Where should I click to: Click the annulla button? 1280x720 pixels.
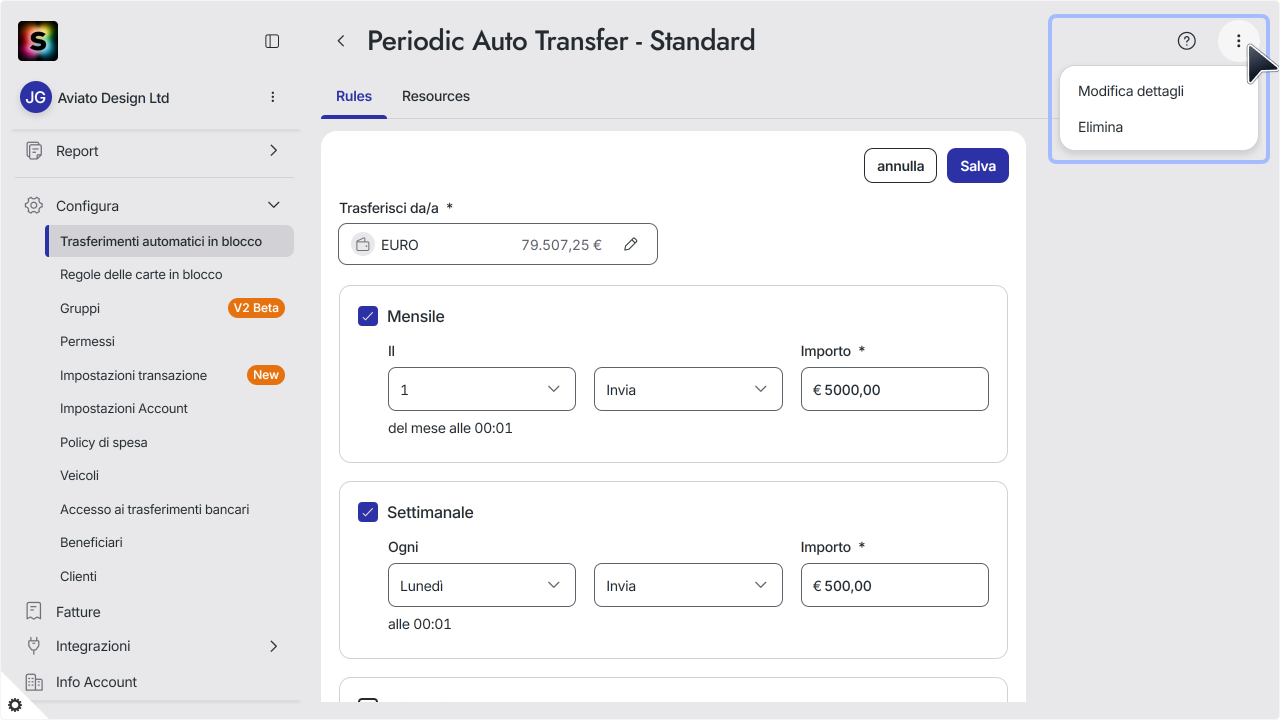901,166
